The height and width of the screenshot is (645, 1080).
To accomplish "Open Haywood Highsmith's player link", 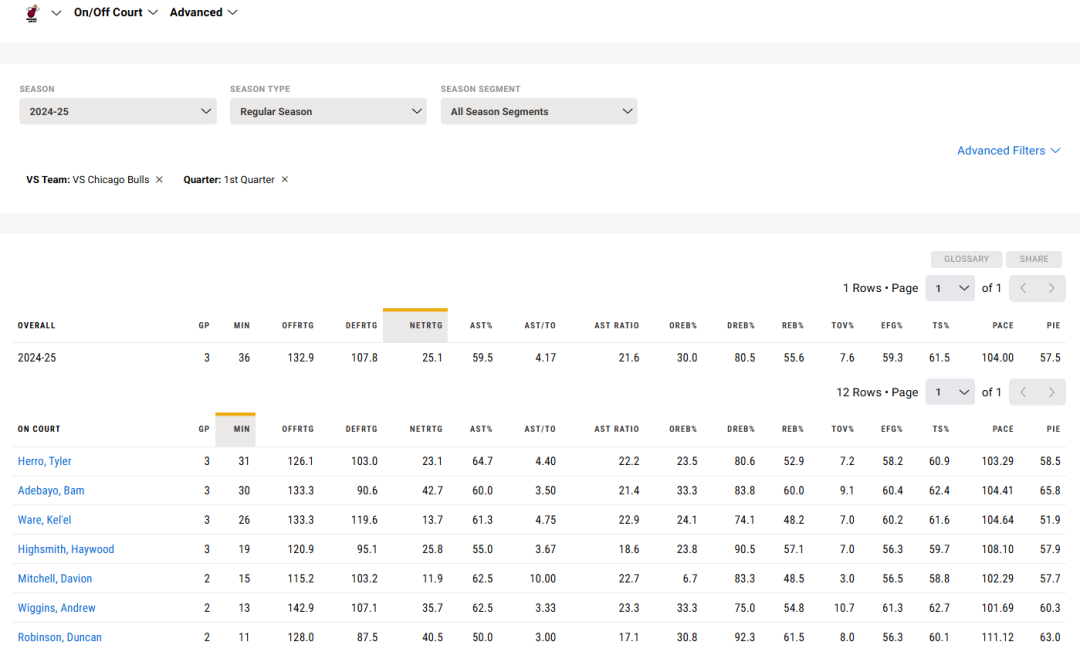I will (66, 549).
